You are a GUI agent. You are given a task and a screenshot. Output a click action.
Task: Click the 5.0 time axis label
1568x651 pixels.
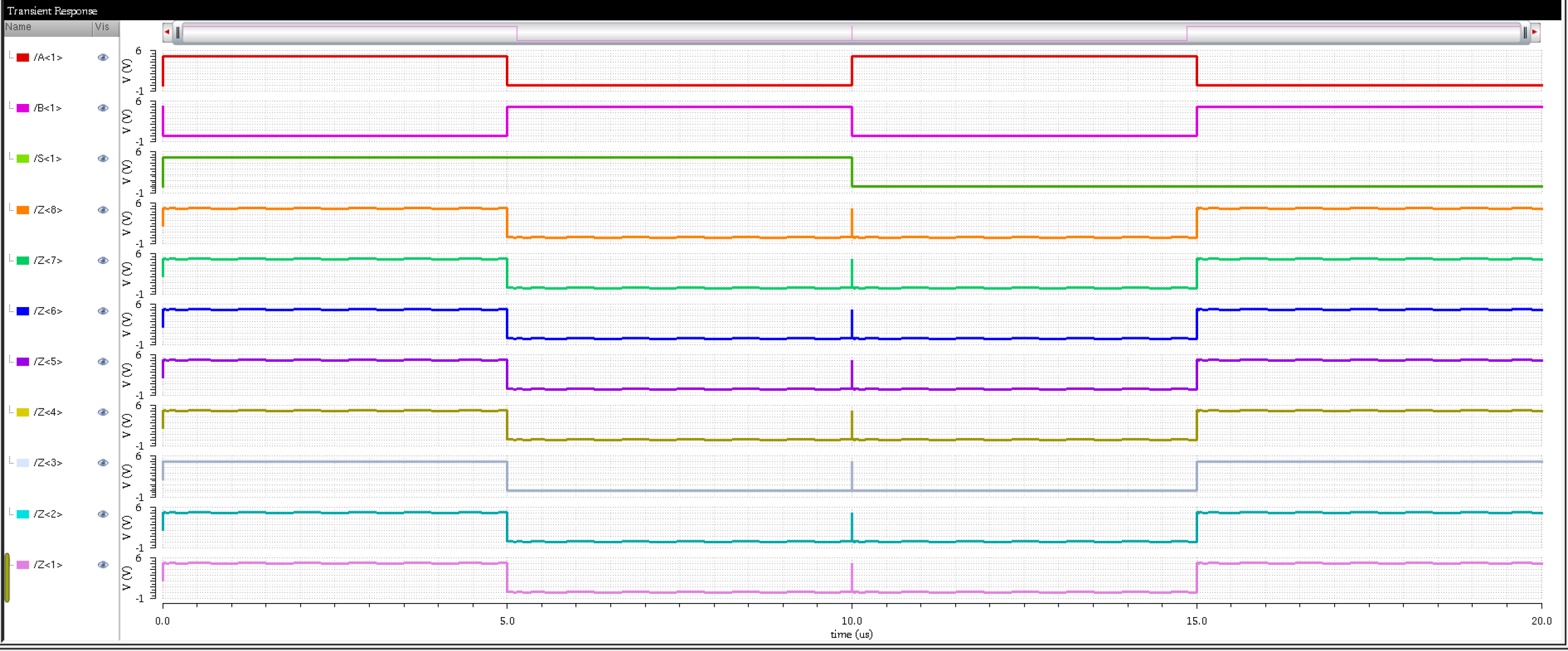click(x=507, y=621)
